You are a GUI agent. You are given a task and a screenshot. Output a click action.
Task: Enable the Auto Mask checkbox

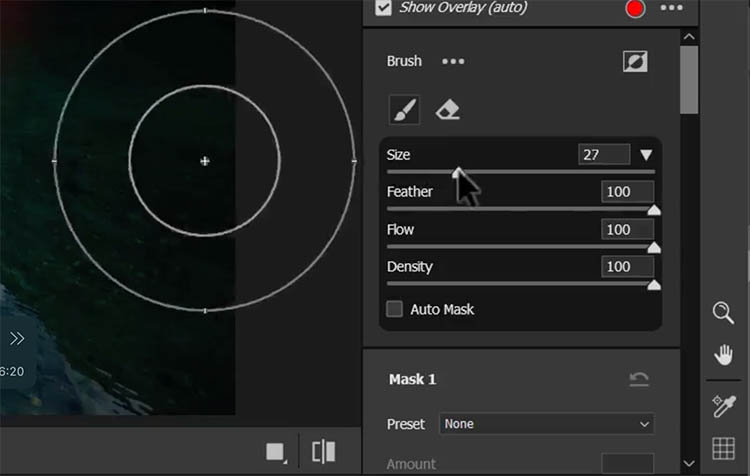[x=395, y=309]
